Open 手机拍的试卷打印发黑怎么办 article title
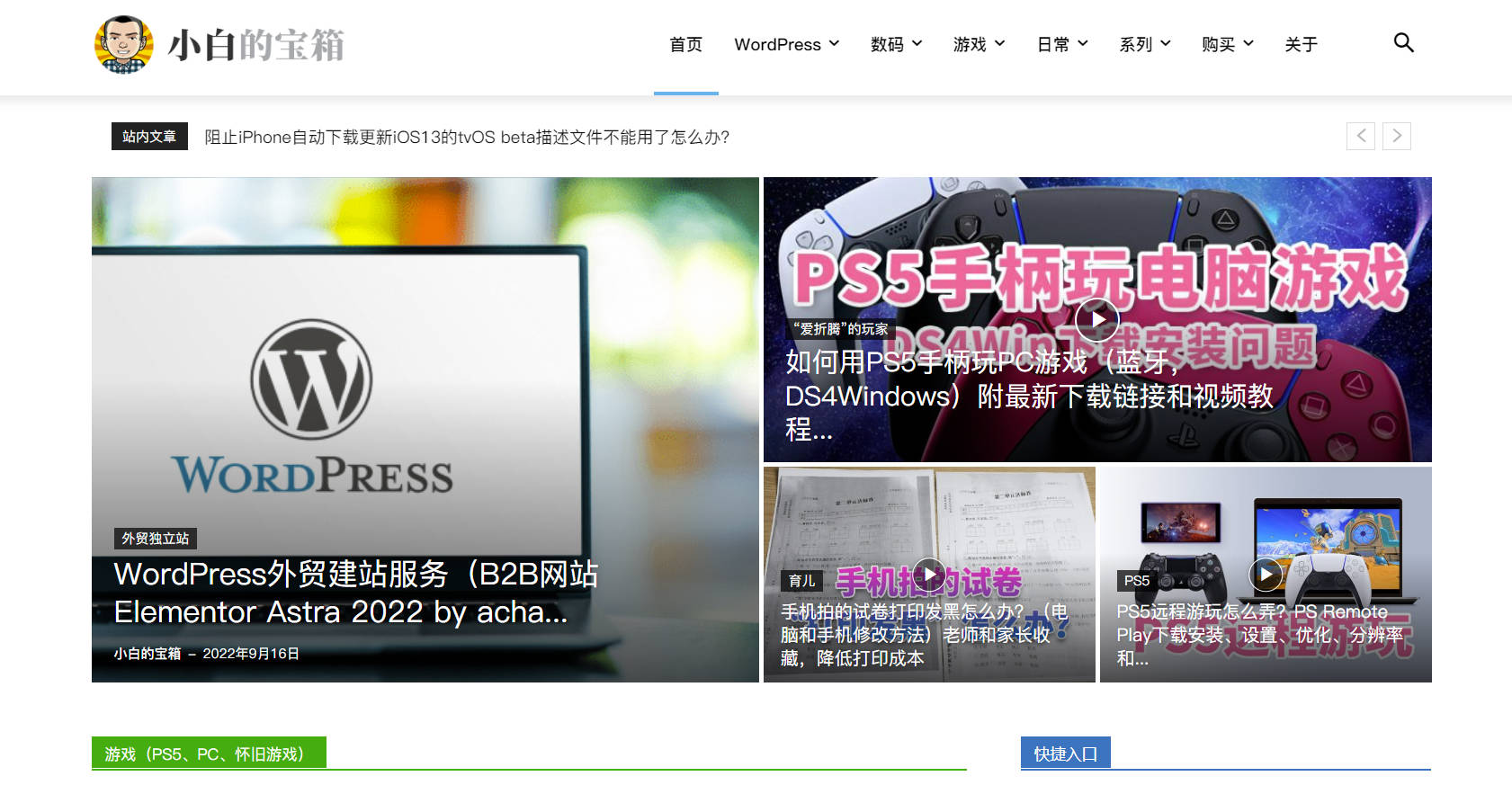 coord(925,635)
